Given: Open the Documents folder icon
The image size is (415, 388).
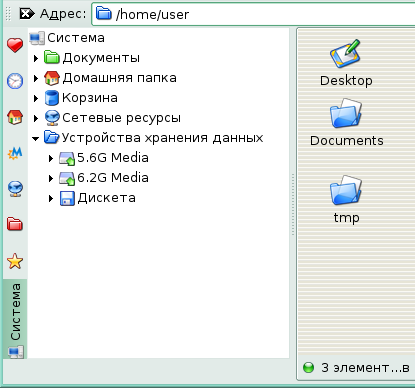Looking at the screenshot, I should [x=346, y=113].
